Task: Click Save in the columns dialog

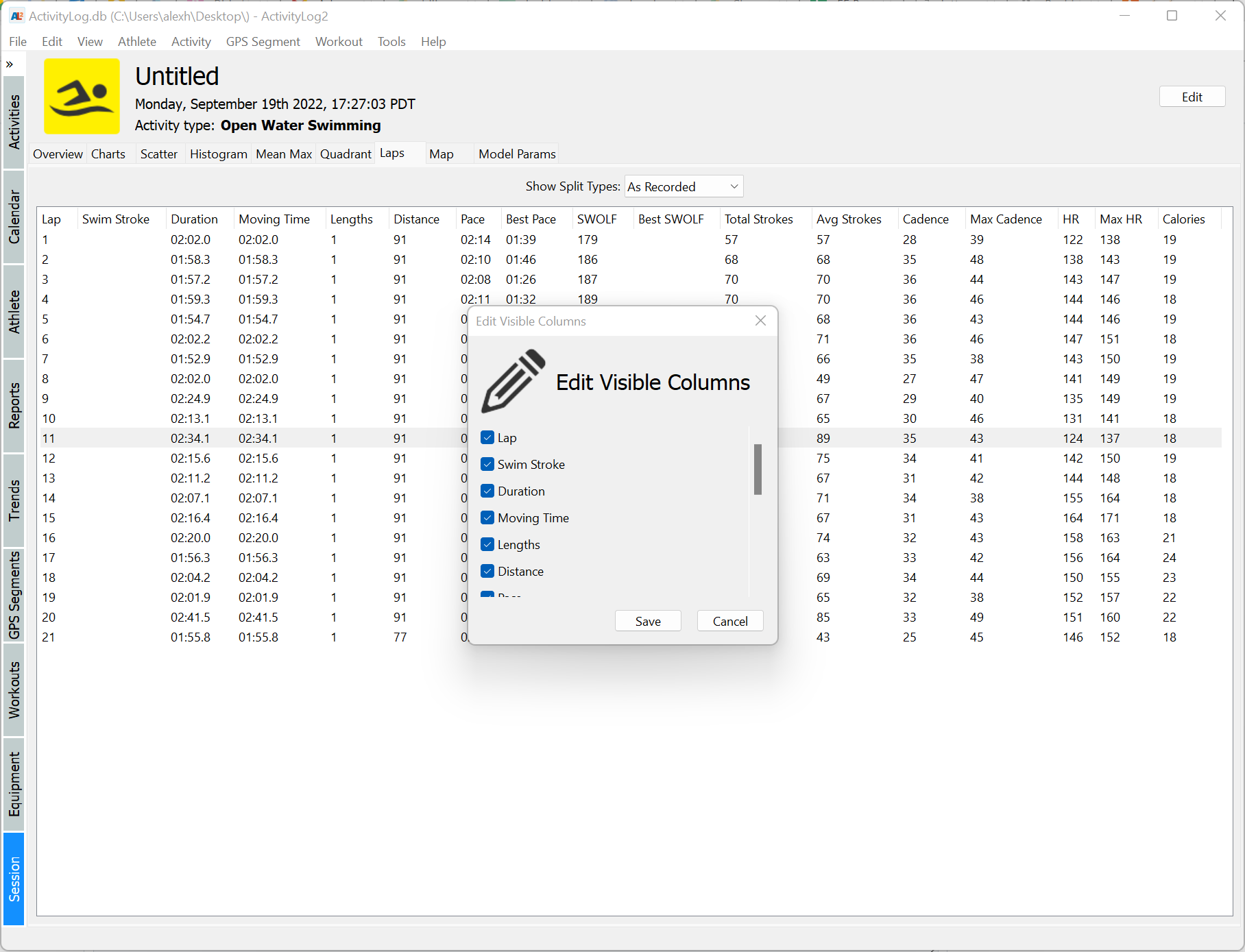Action: (x=648, y=621)
